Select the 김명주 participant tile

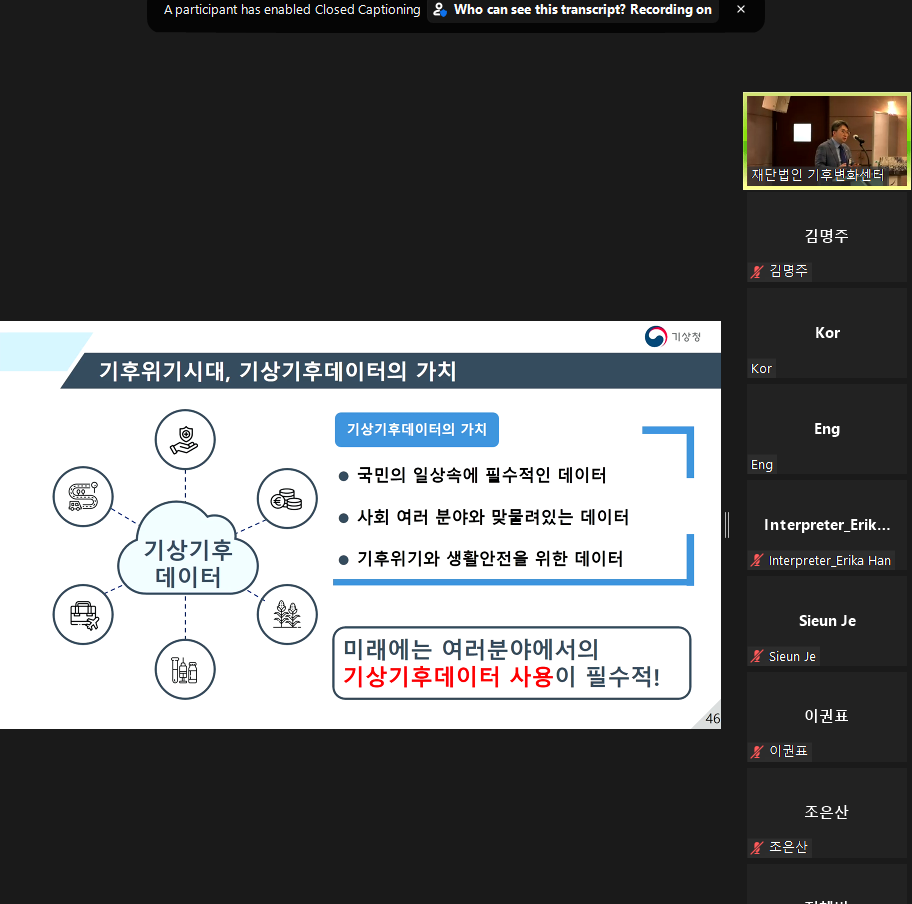(827, 237)
